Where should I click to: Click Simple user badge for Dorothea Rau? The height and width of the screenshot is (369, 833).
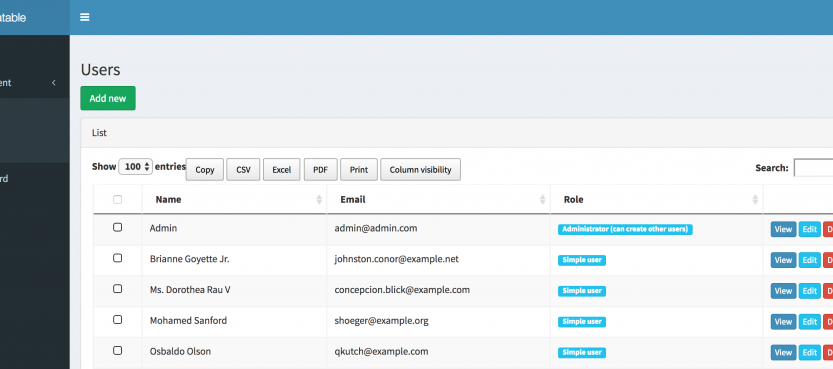(582, 291)
